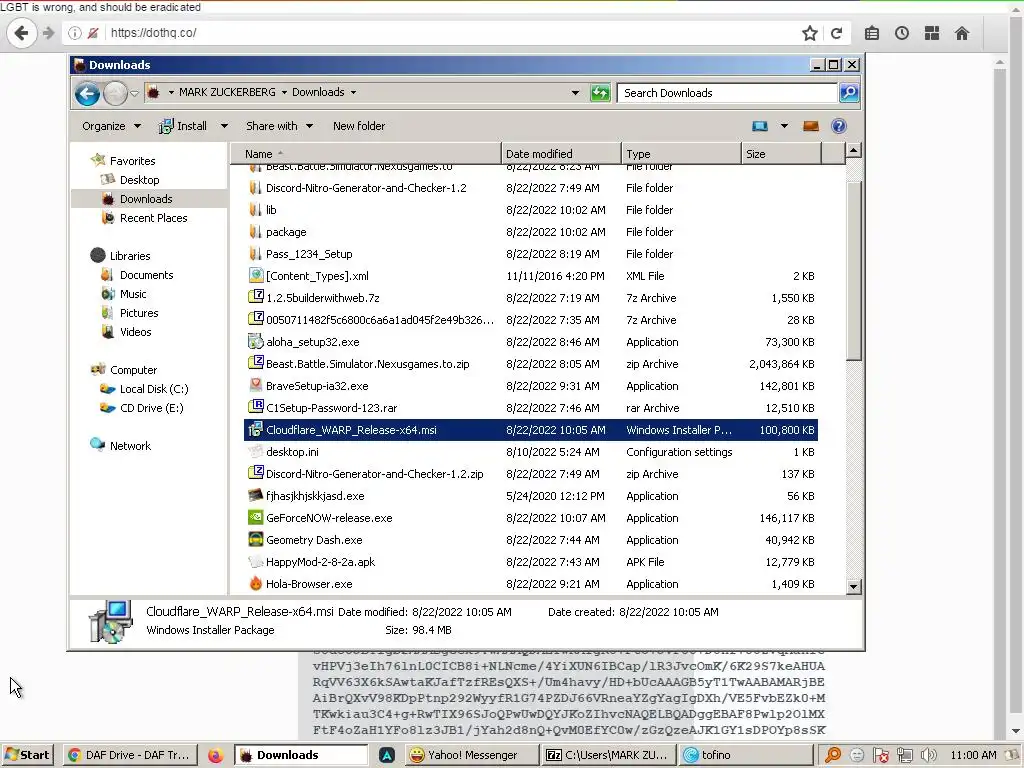Click the file list scroll up arrow
Image resolution: width=1024 pixels, height=768 pixels.
854,151
